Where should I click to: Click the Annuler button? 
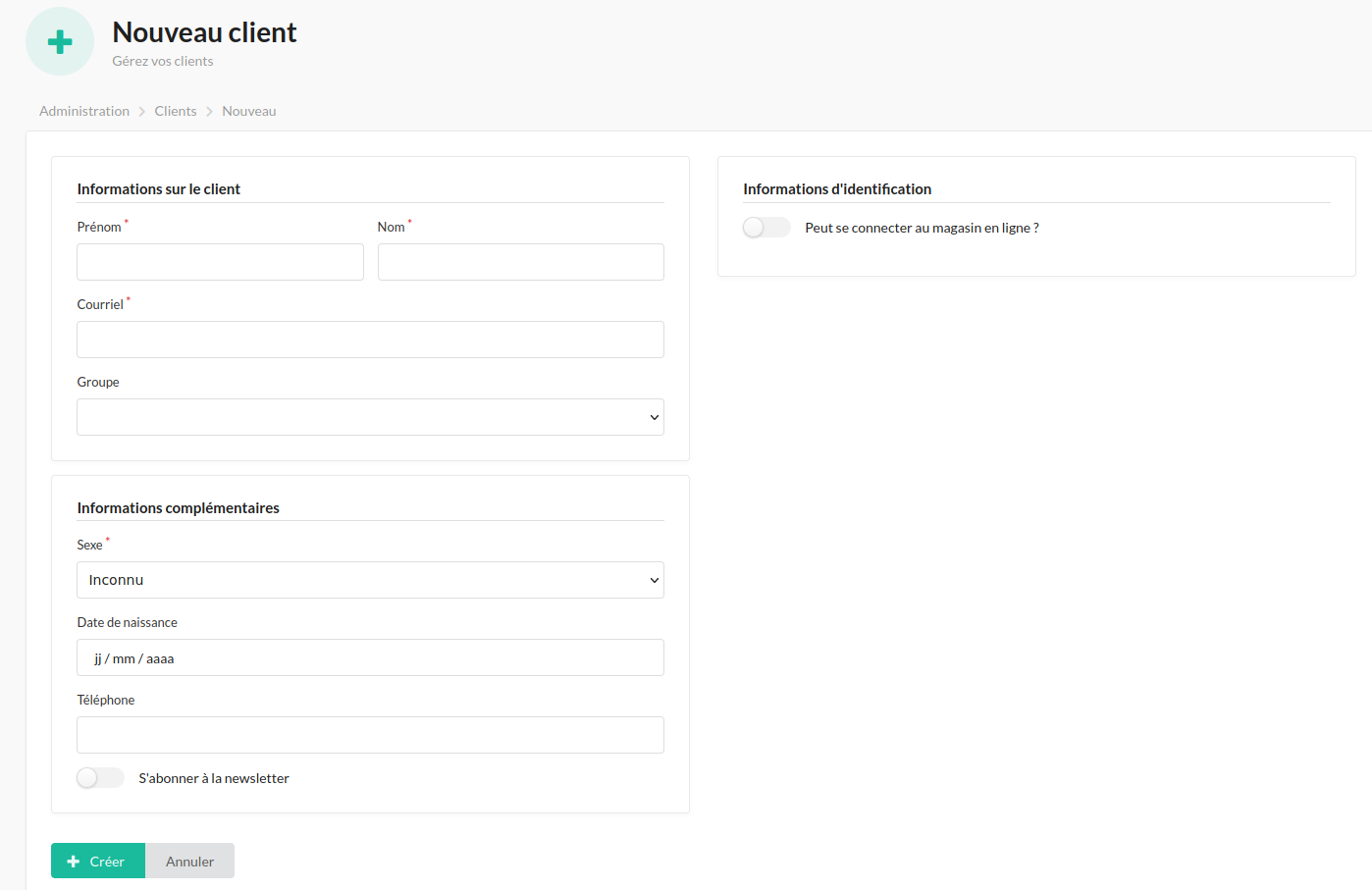click(x=189, y=861)
